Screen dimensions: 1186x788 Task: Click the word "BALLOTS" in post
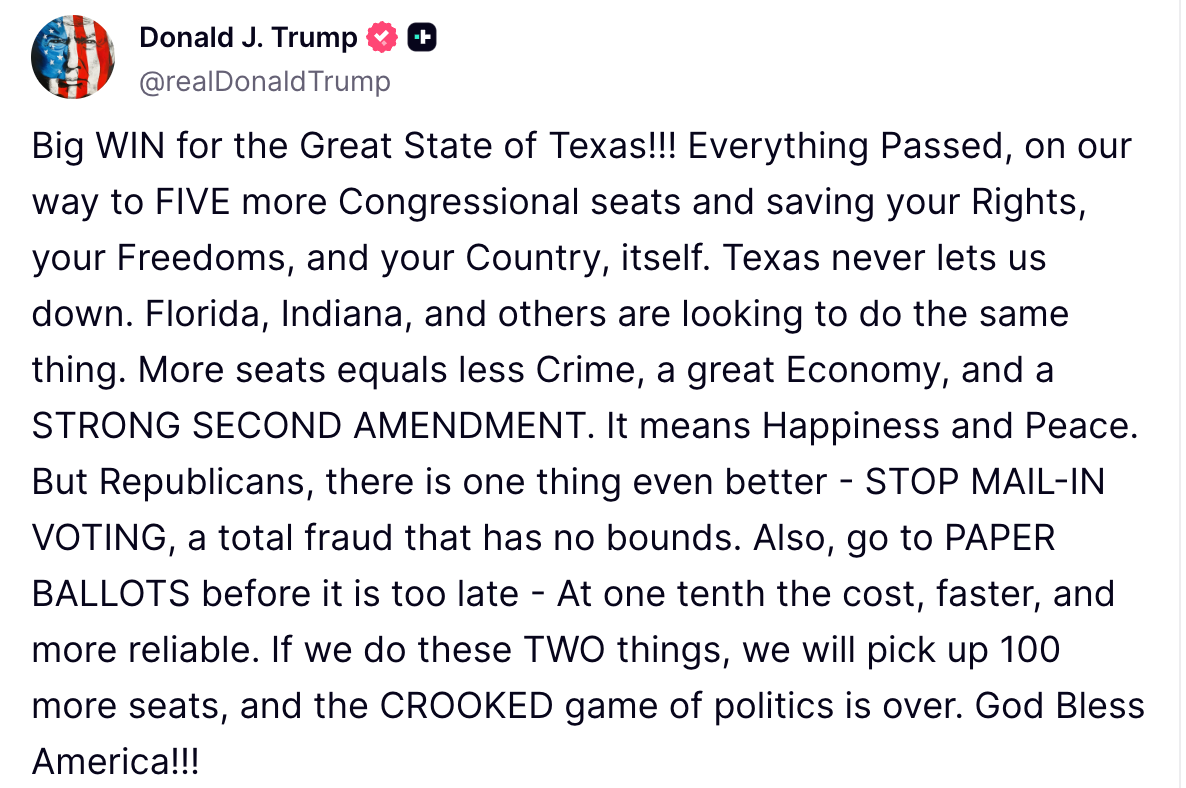pos(111,594)
